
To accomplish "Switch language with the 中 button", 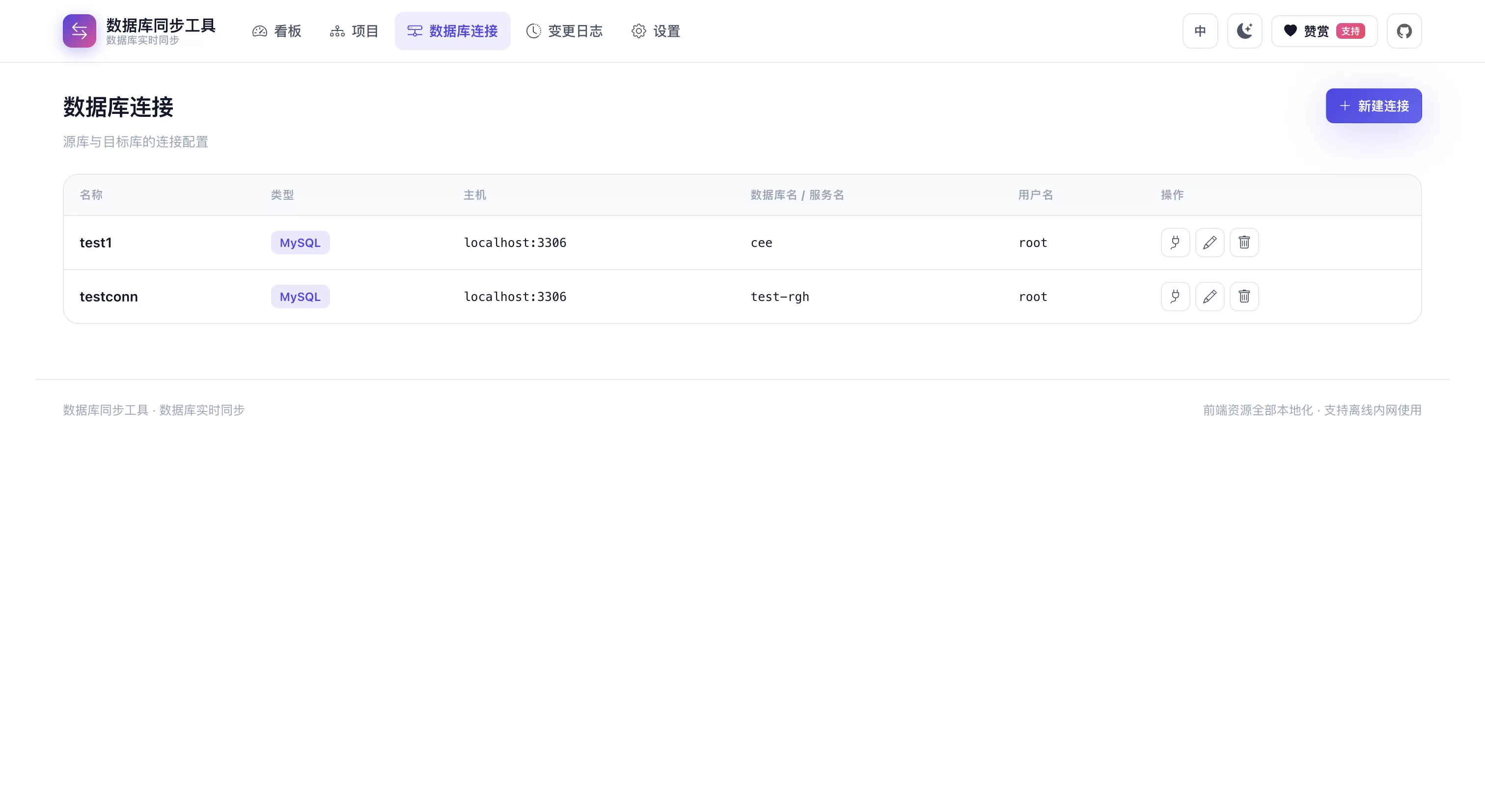I will pyautogui.click(x=1200, y=31).
